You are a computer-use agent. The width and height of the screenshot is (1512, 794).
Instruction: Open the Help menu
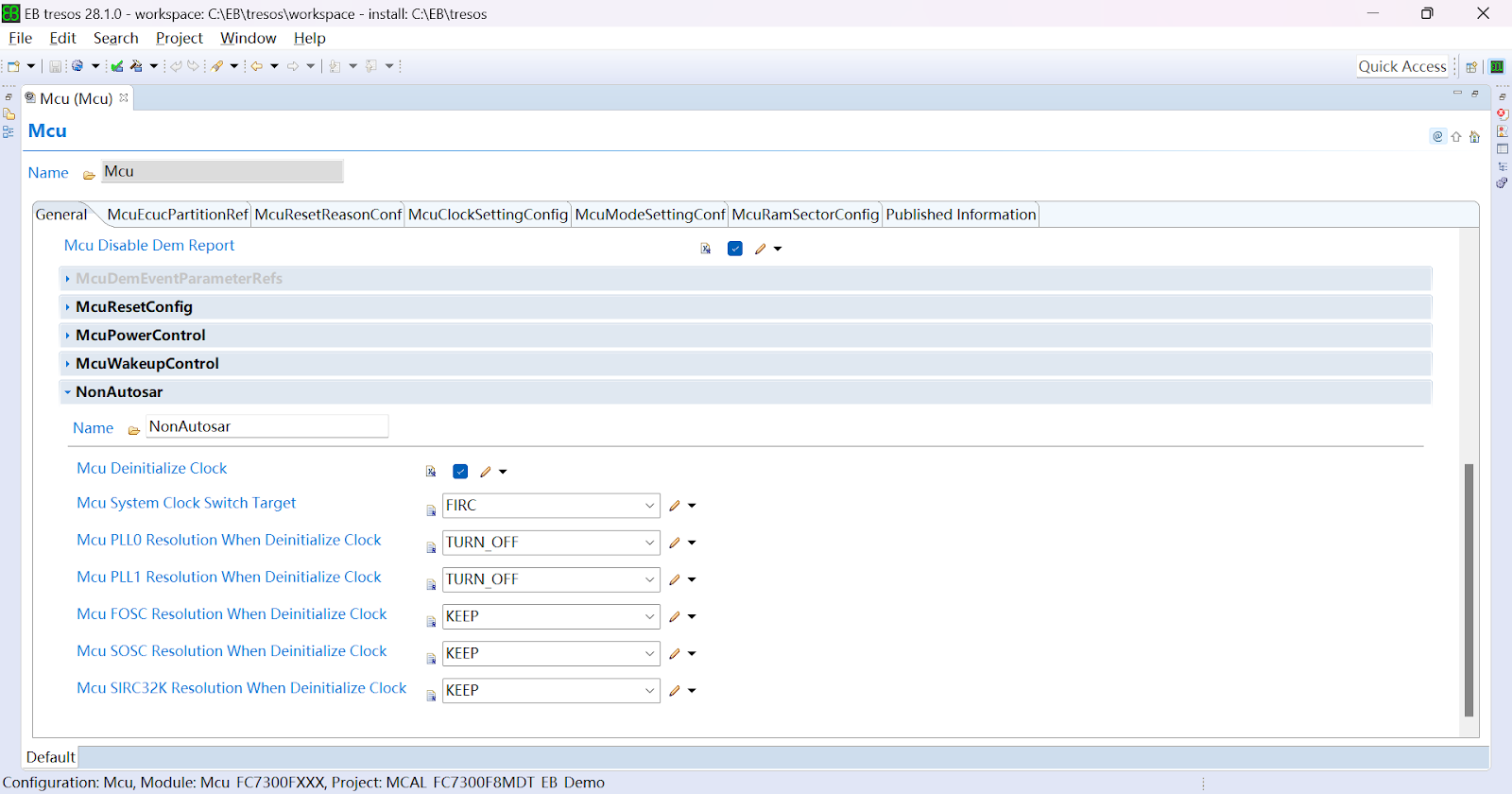coord(309,38)
